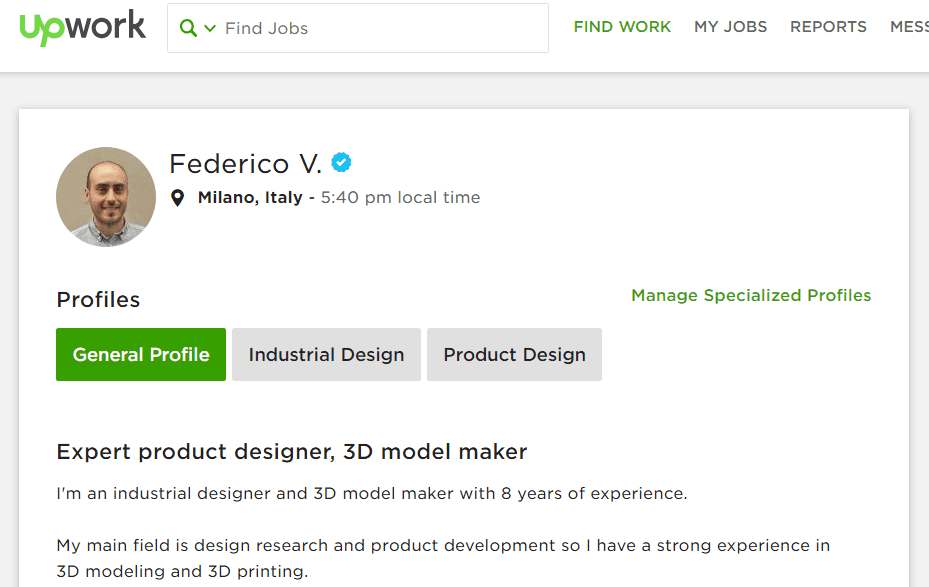Click the blue verified badge

coord(342,162)
